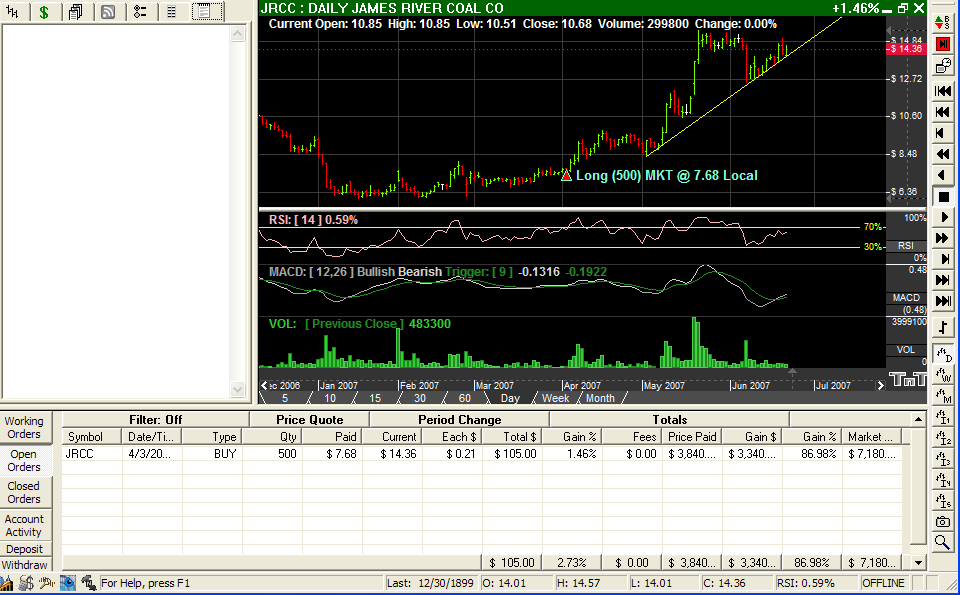Viewport: 960px width, 595px height.
Task: Step back one bar
Action: pyautogui.click(x=943, y=133)
